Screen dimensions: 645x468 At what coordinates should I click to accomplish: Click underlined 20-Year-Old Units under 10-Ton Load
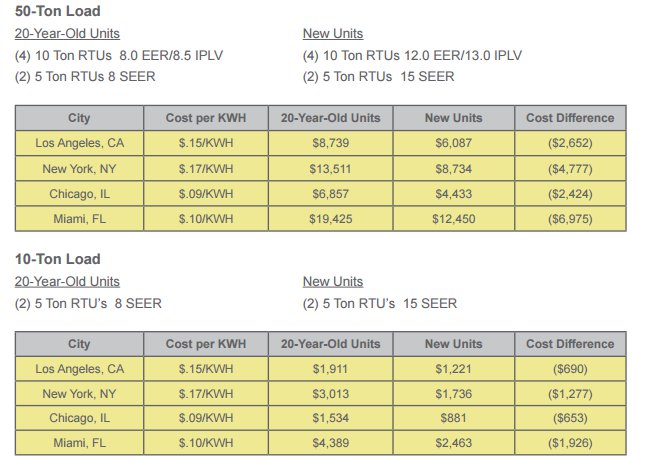pyautogui.click(x=67, y=282)
